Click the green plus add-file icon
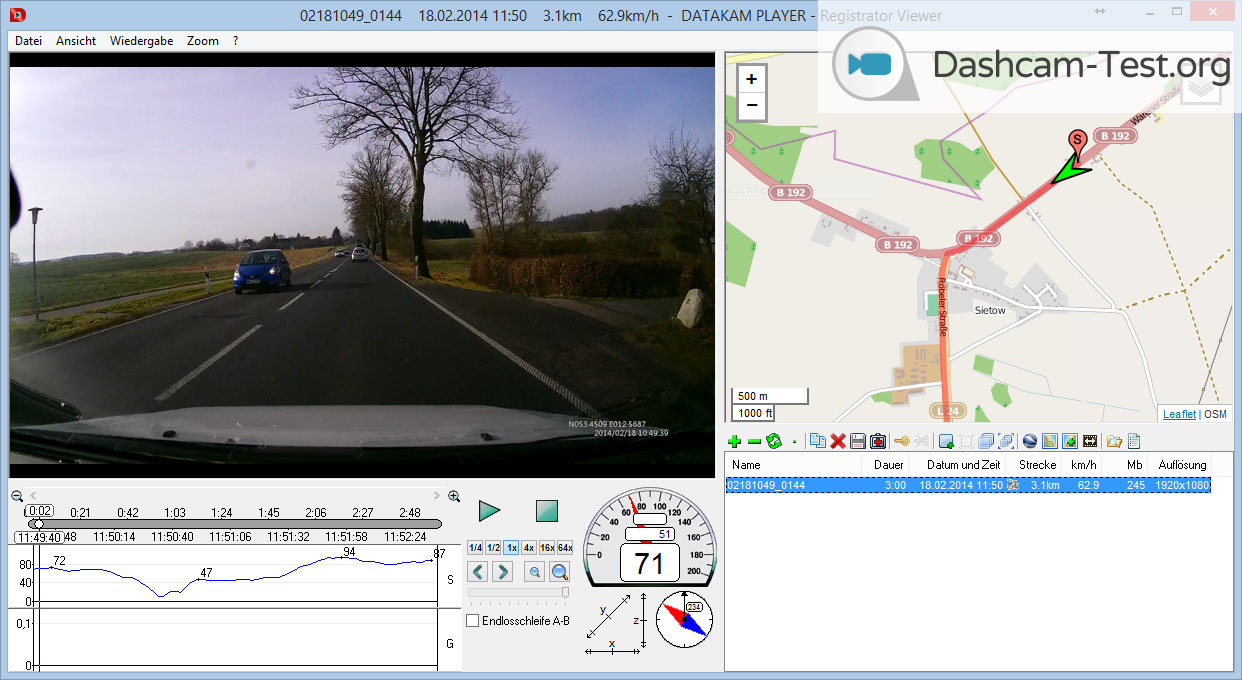Screen dimensions: 1242x680 click(x=735, y=441)
